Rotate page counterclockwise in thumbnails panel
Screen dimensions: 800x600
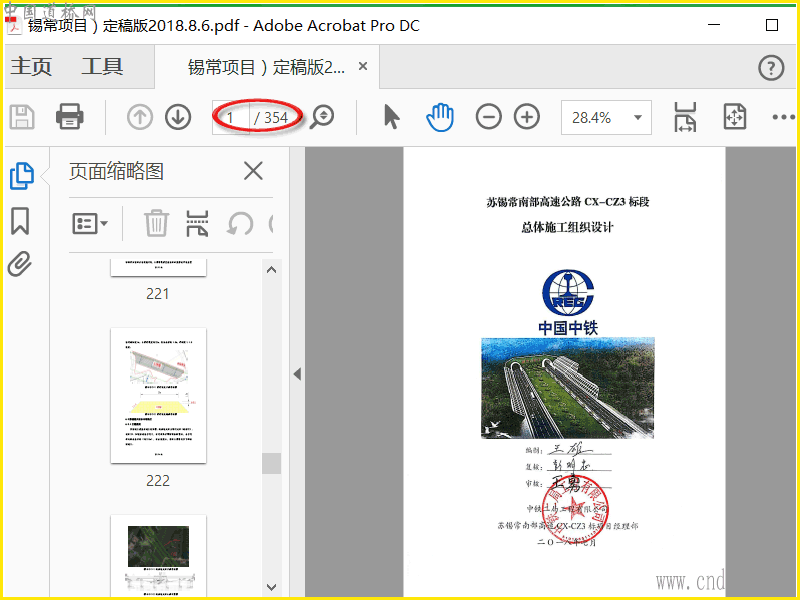[240, 223]
